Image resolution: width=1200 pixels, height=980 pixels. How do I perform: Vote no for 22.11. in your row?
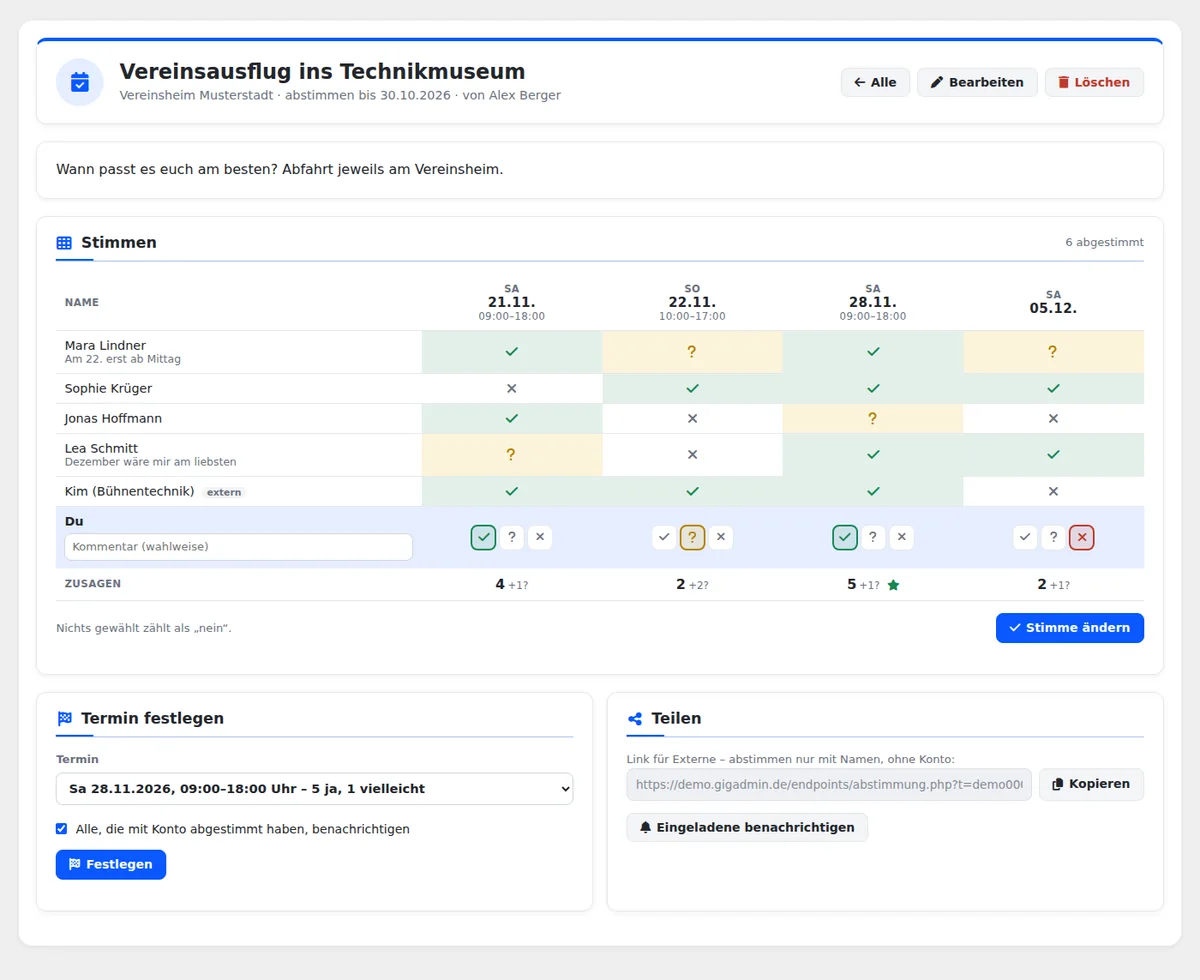[x=721, y=537]
